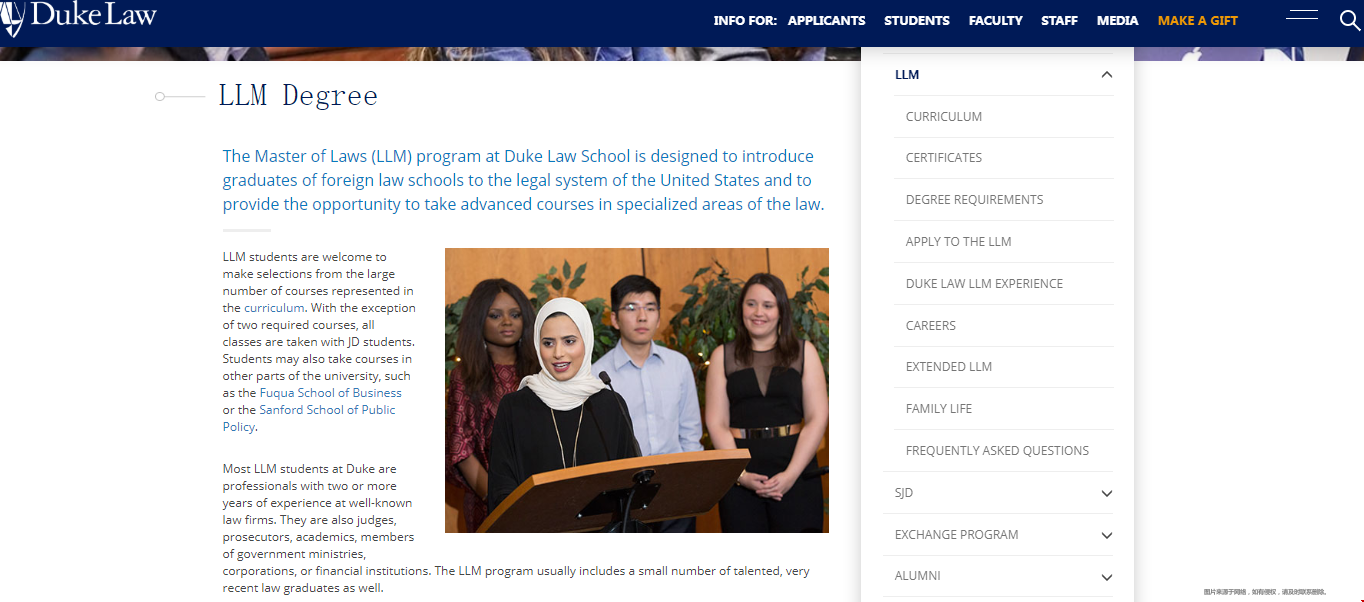Open the Students info page

[x=917, y=21]
